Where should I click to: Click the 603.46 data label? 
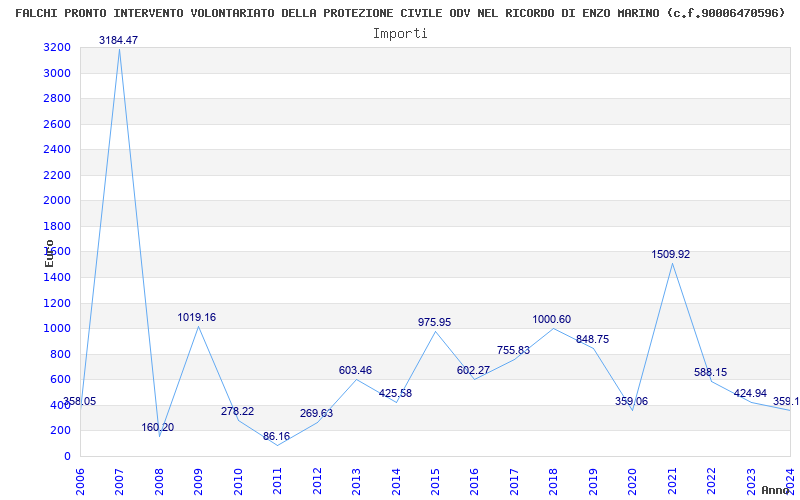click(x=356, y=370)
